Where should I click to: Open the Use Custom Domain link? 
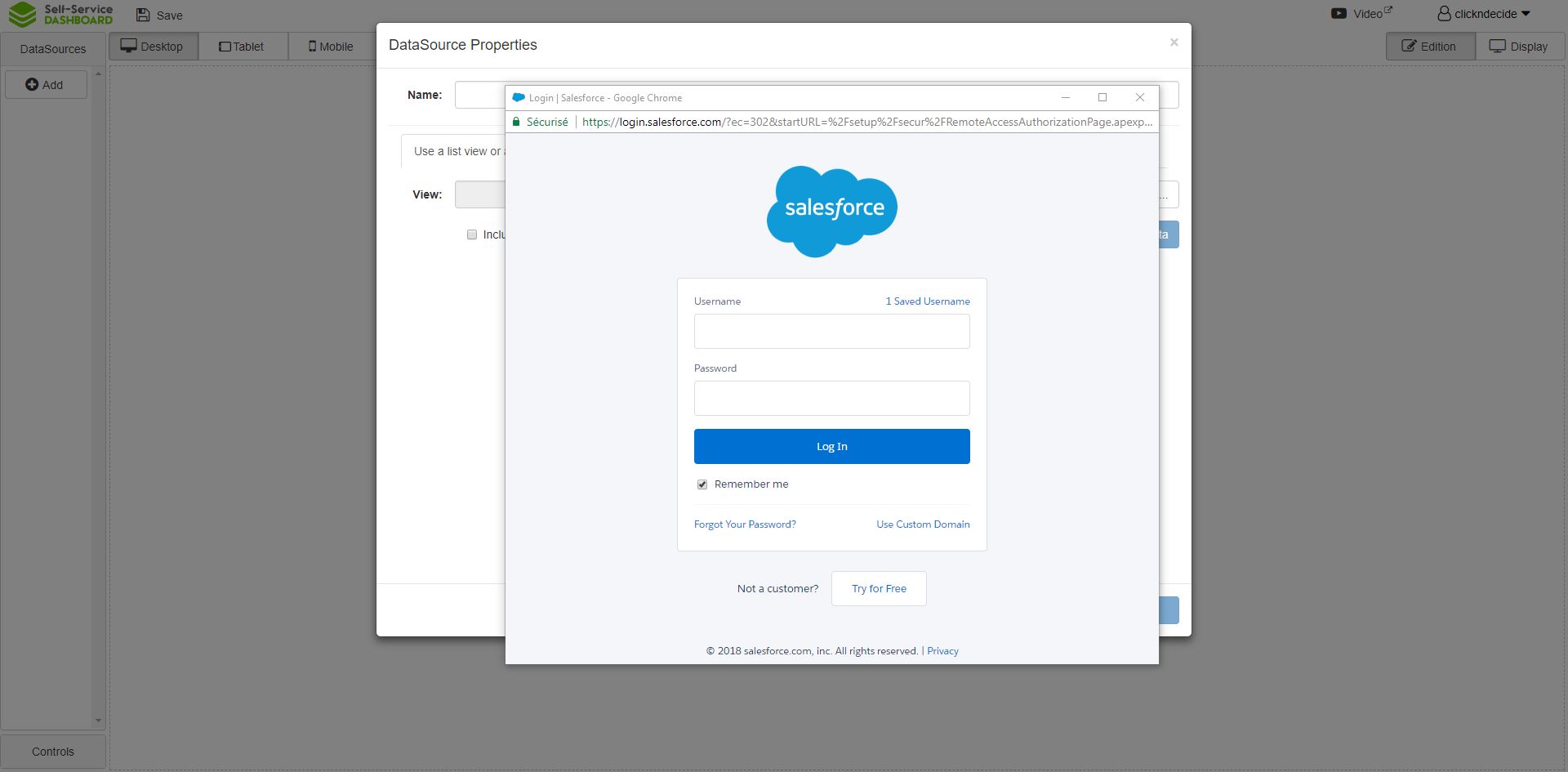(x=923, y=524)
